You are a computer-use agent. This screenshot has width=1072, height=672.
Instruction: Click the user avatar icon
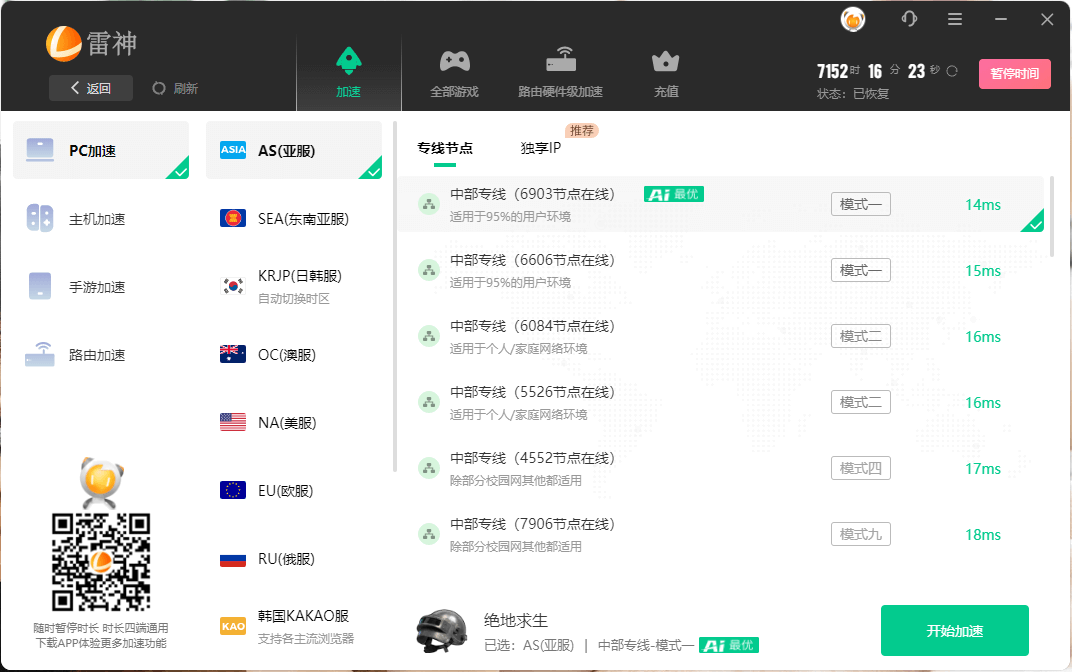(853, 19)
